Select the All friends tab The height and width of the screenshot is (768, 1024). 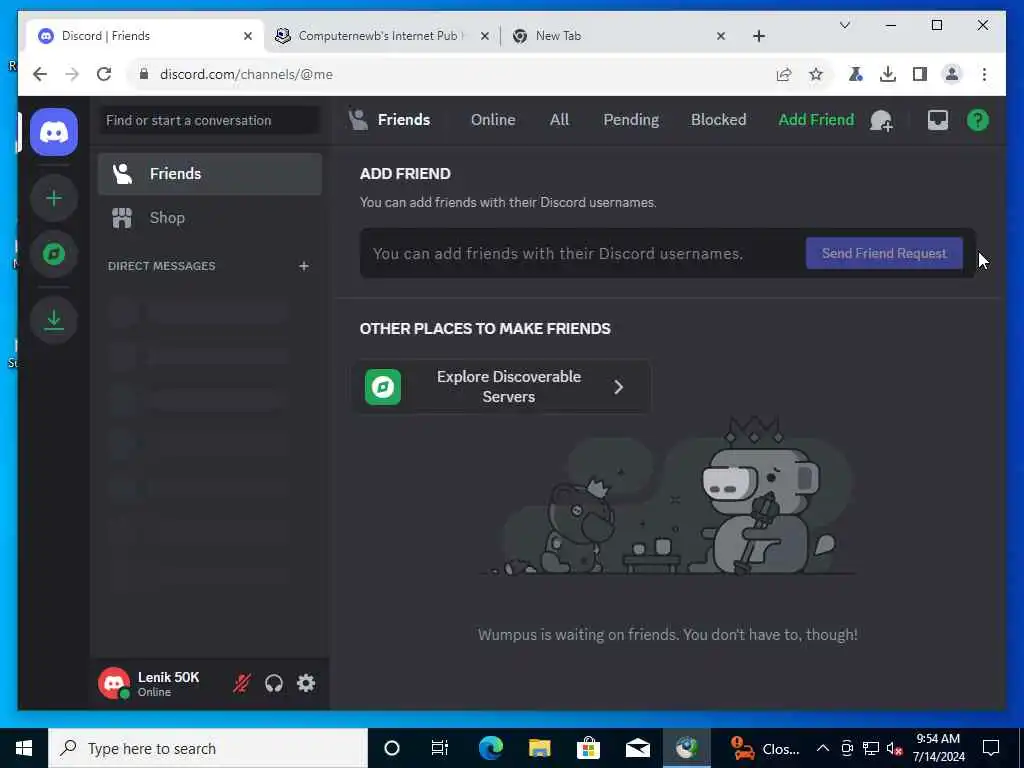coord(559,120)
